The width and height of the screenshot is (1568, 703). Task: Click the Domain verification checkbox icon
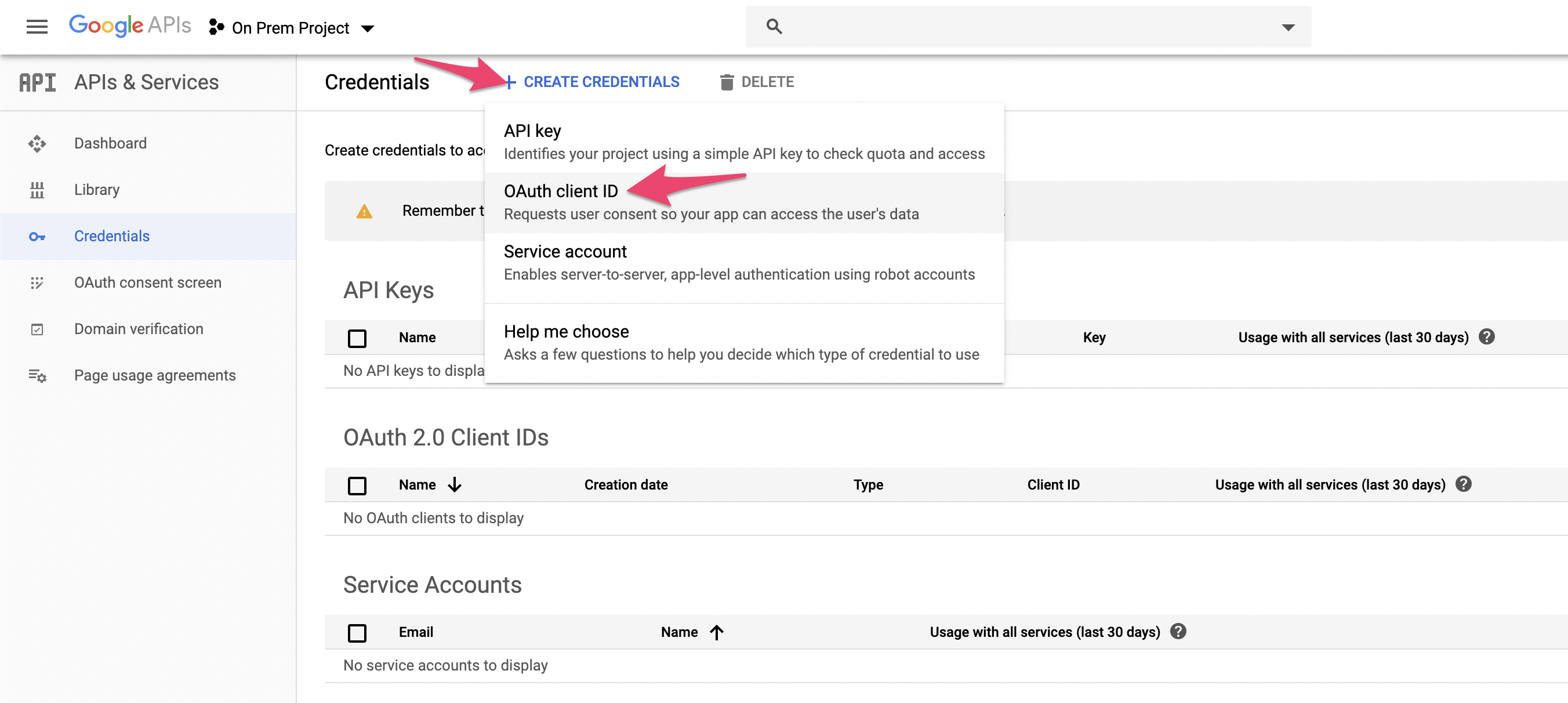click(37, 329)
